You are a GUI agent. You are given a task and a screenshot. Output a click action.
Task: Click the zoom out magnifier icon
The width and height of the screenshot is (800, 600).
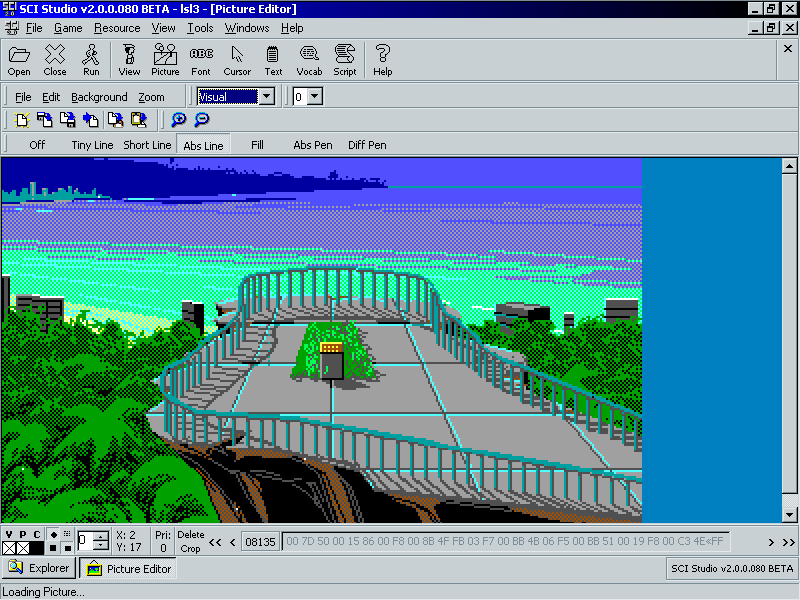click(x=202, y=120)
